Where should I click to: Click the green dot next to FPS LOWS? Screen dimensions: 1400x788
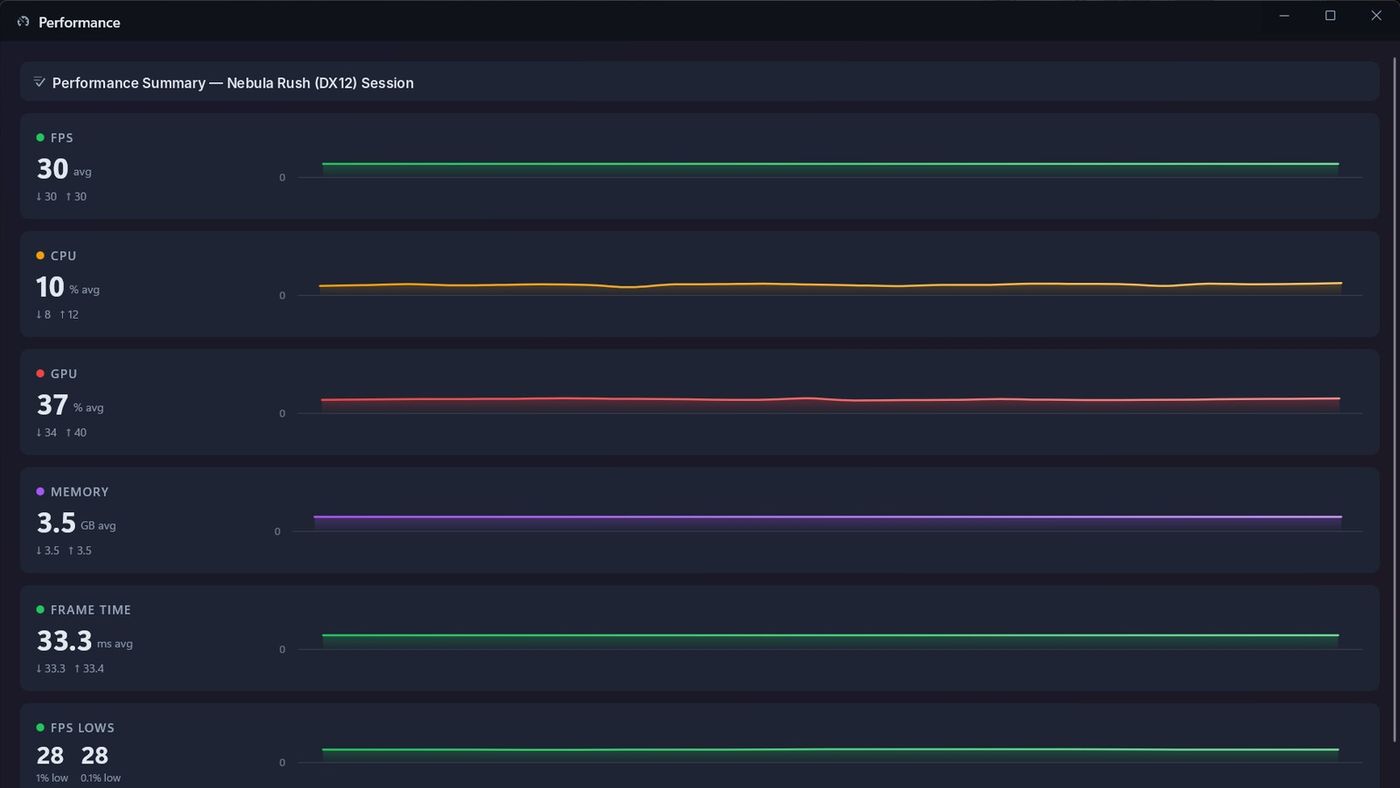tap(40, 728)
